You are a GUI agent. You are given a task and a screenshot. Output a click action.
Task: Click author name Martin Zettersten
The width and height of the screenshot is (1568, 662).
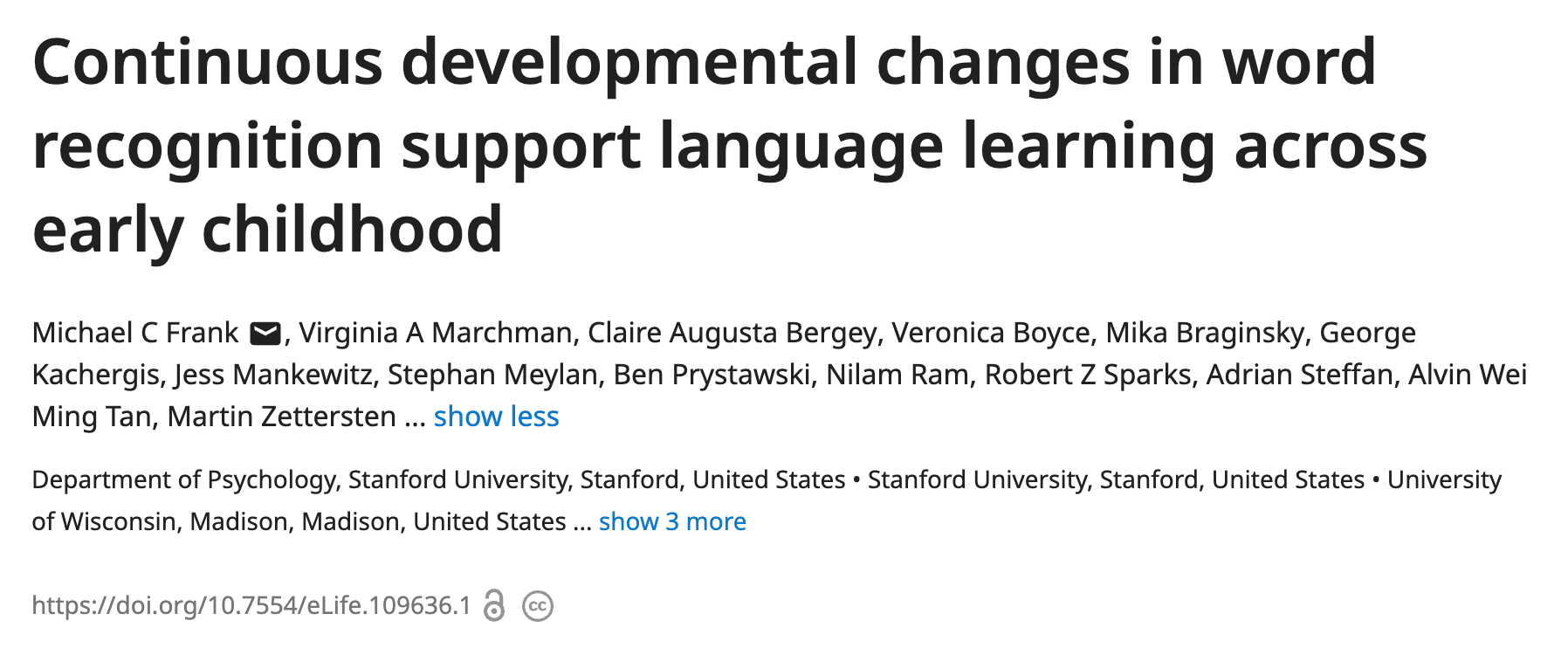pos(281,417)
